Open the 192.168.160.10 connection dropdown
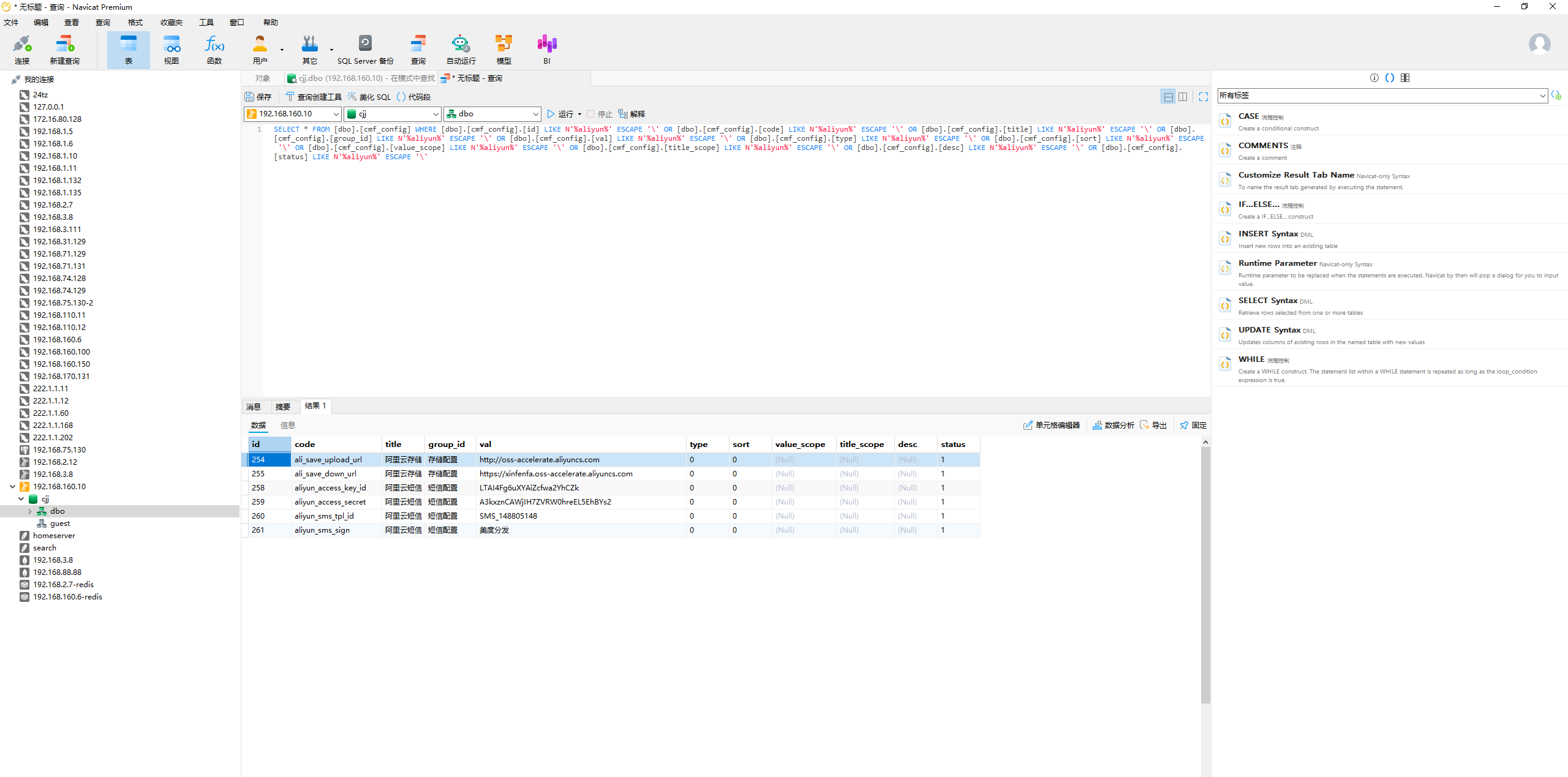 pos(293,114)
